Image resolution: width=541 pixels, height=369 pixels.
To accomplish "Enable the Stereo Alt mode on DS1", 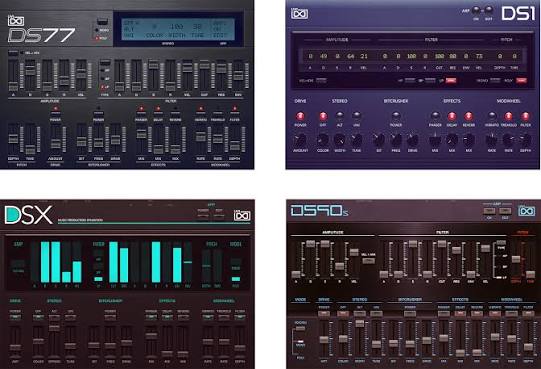I will click(x=340, y=116).
